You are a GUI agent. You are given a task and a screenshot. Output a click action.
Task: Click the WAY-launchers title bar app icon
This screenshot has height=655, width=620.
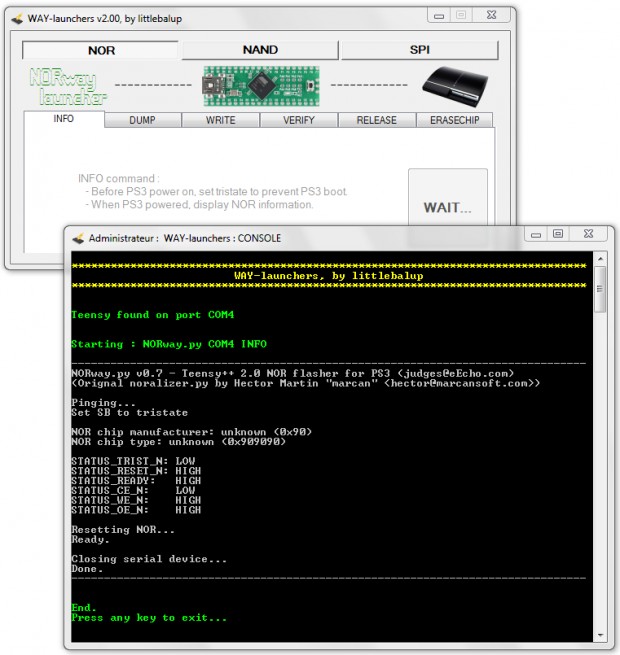18,18
